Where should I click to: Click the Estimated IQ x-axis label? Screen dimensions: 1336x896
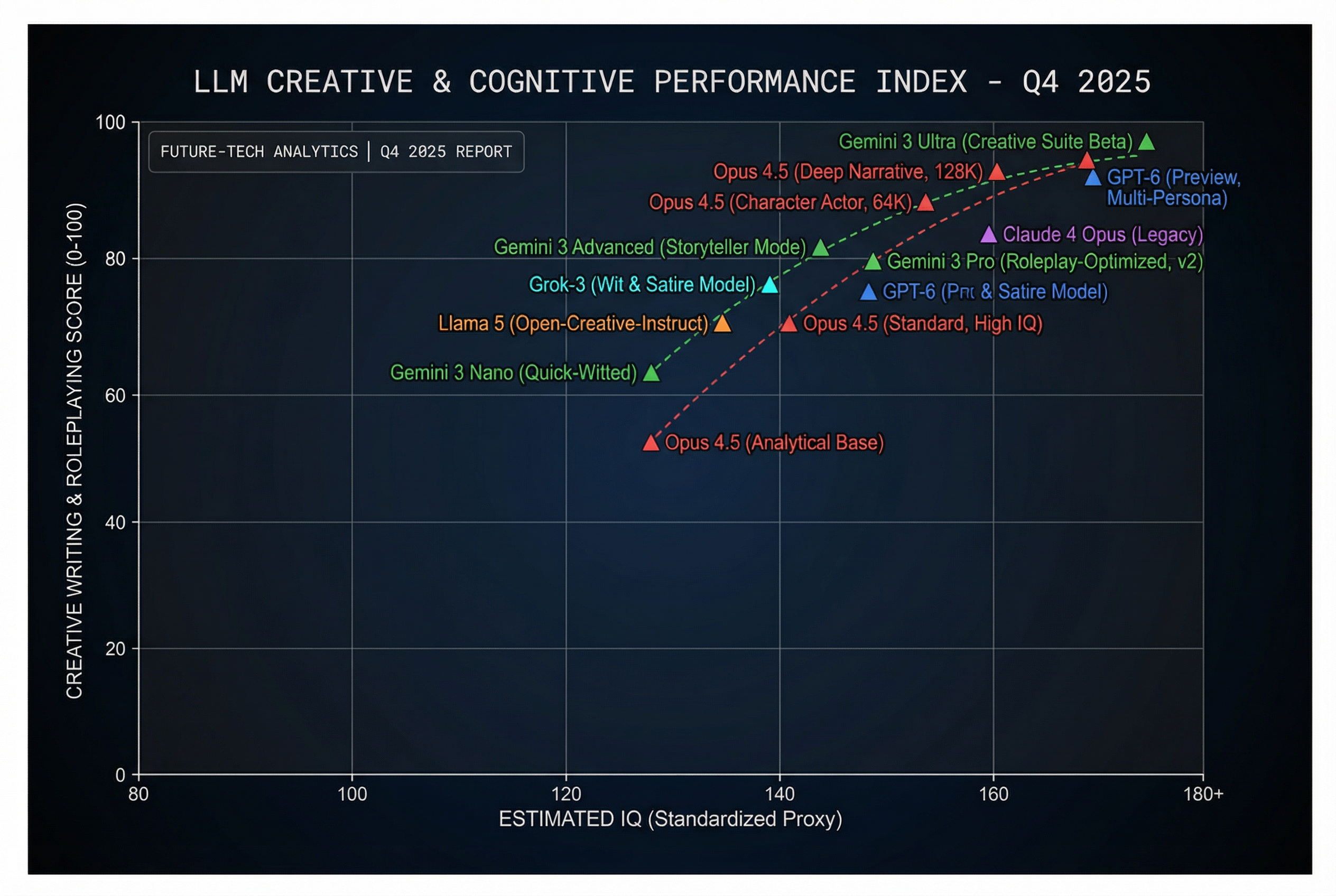pyautogui.click(x=670, y=819)
